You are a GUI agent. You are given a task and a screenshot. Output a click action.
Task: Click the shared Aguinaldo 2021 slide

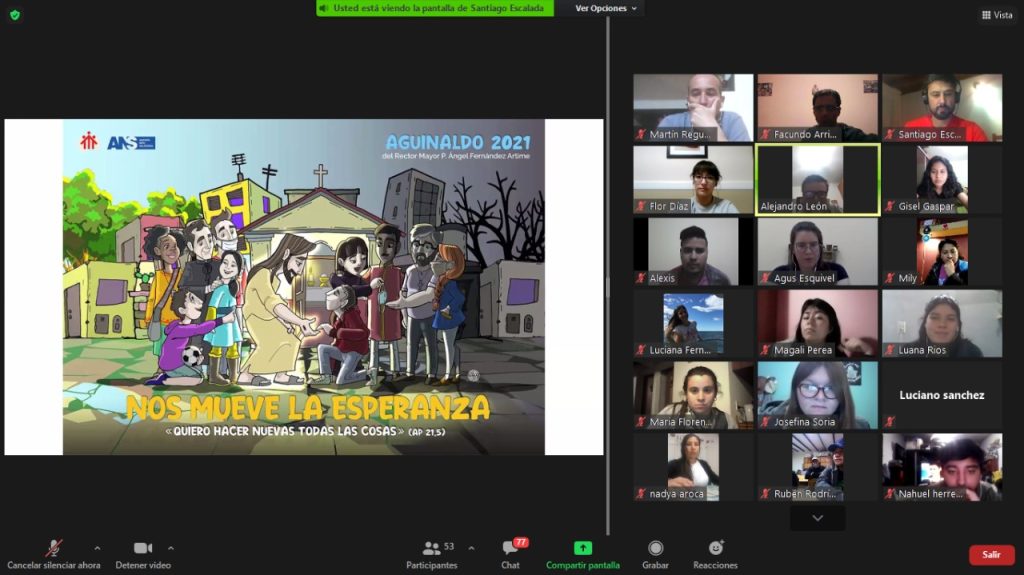pos(304,287)
